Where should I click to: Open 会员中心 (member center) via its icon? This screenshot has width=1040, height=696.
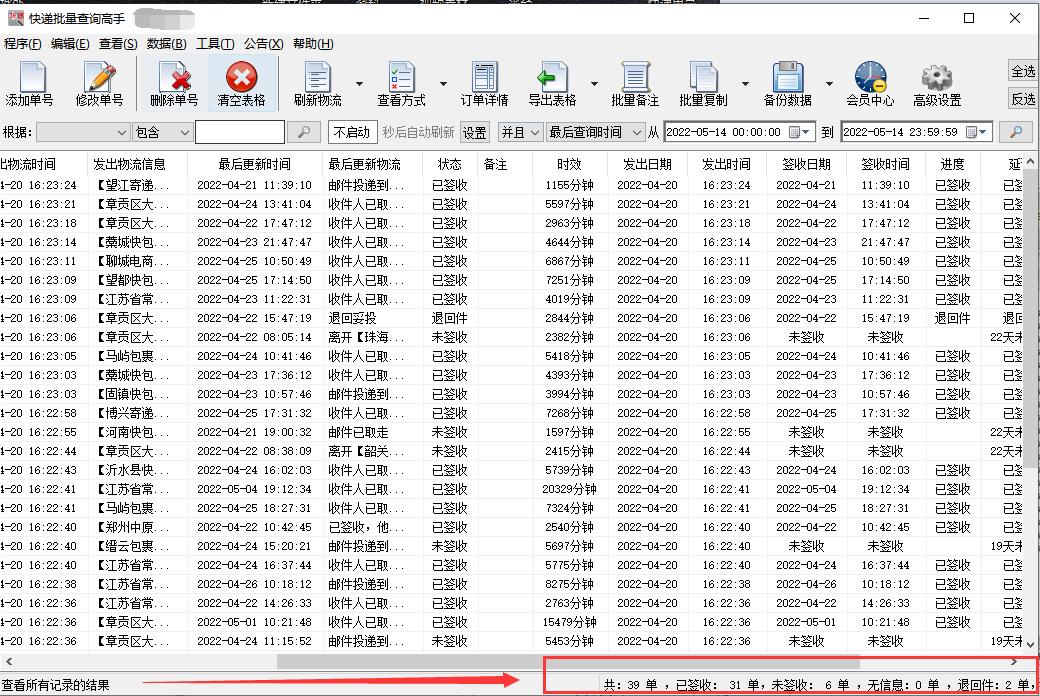pyautogui.click(x=869, y=80)
